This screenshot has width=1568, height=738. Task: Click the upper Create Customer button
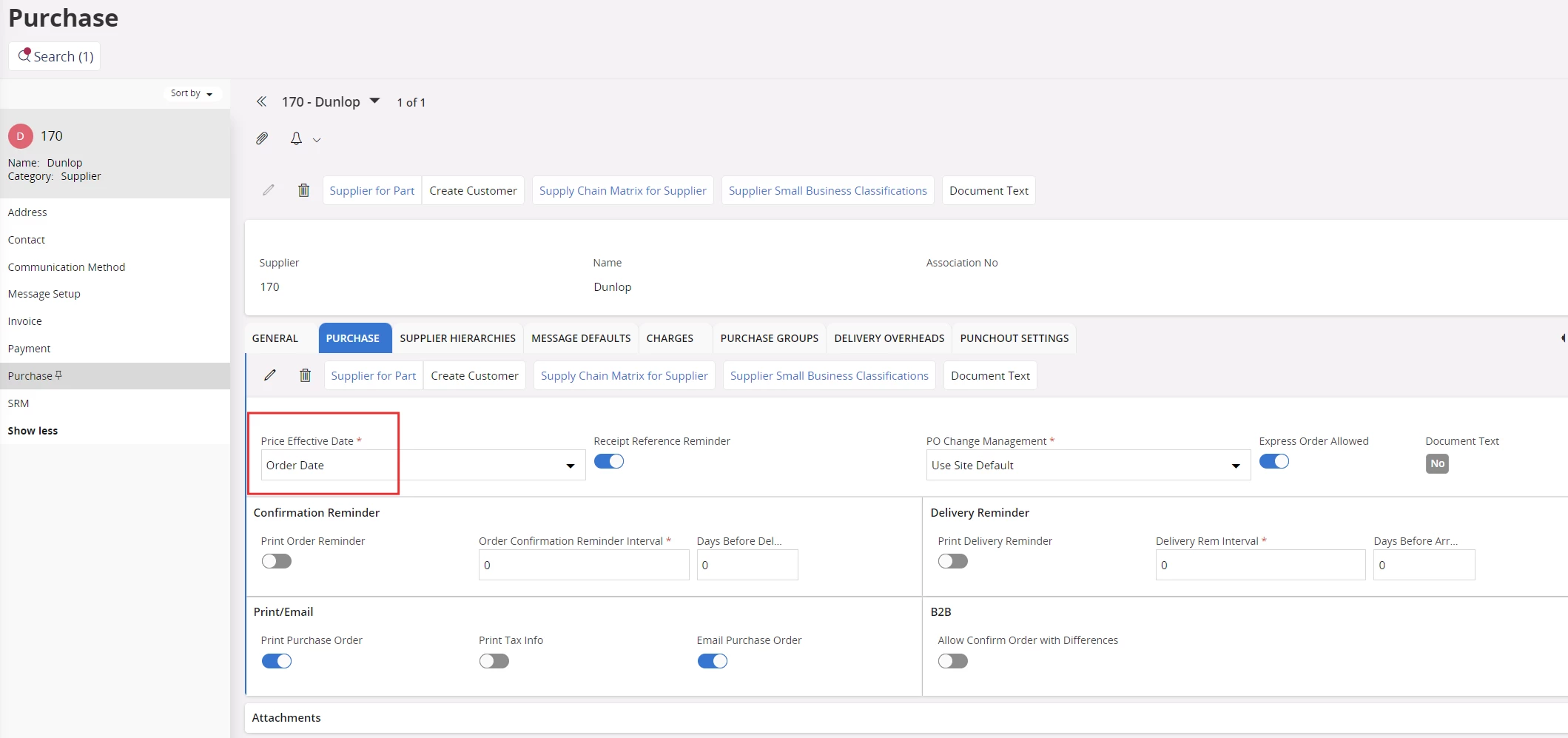473,190
